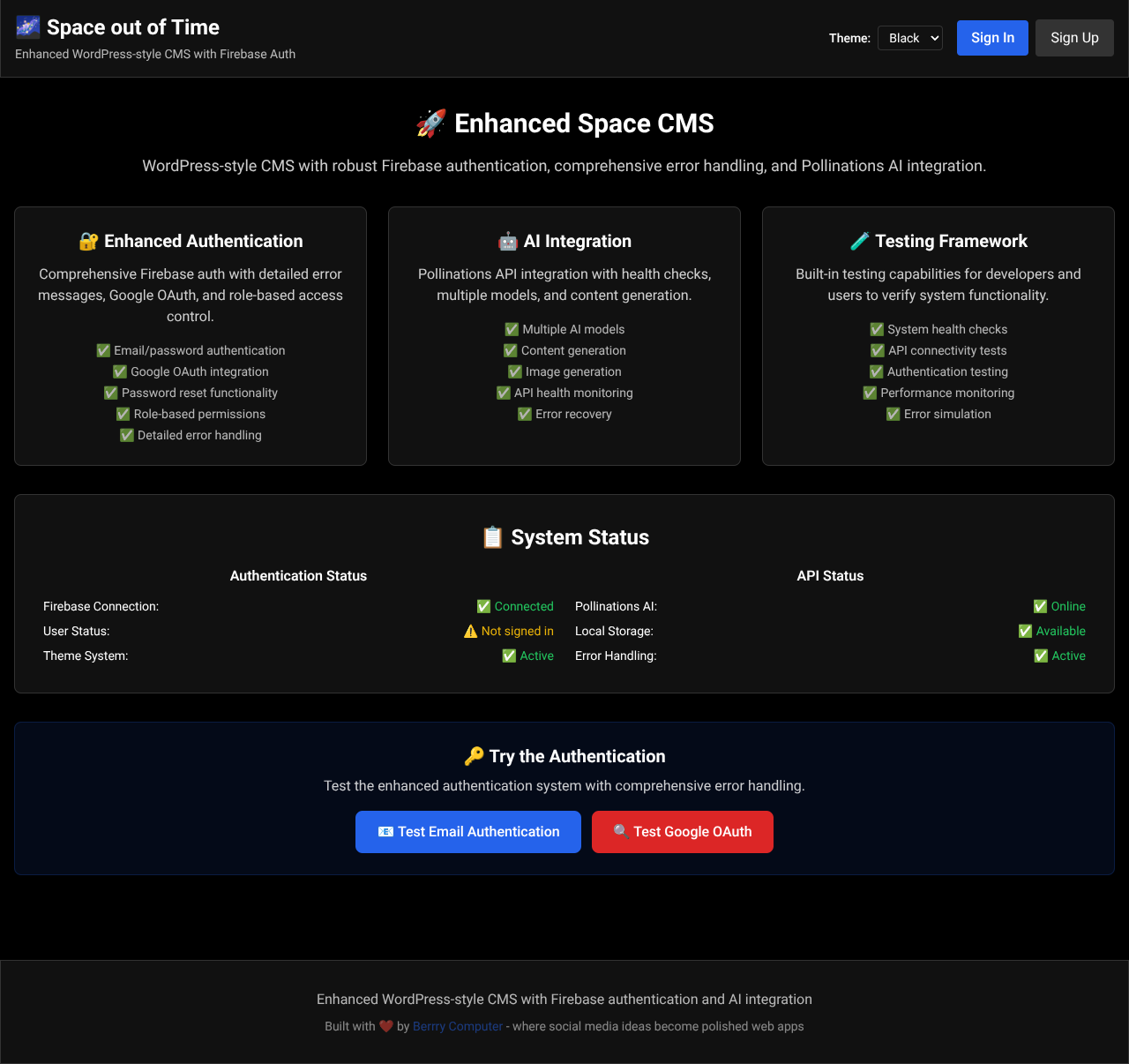Click the heart icon in the footer credit line
The width and height of the screenshot is (1129, 1064).
tap(385, 1026)
